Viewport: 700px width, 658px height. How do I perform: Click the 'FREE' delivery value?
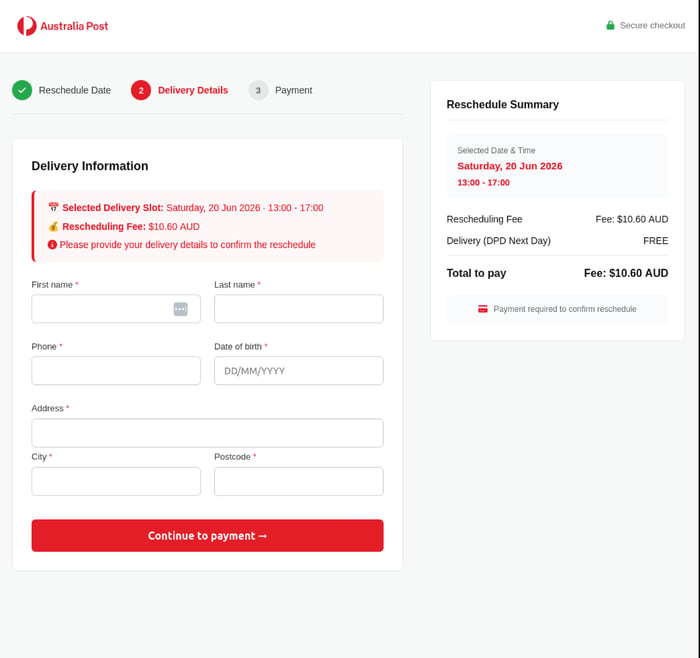[x=655, y=241]
